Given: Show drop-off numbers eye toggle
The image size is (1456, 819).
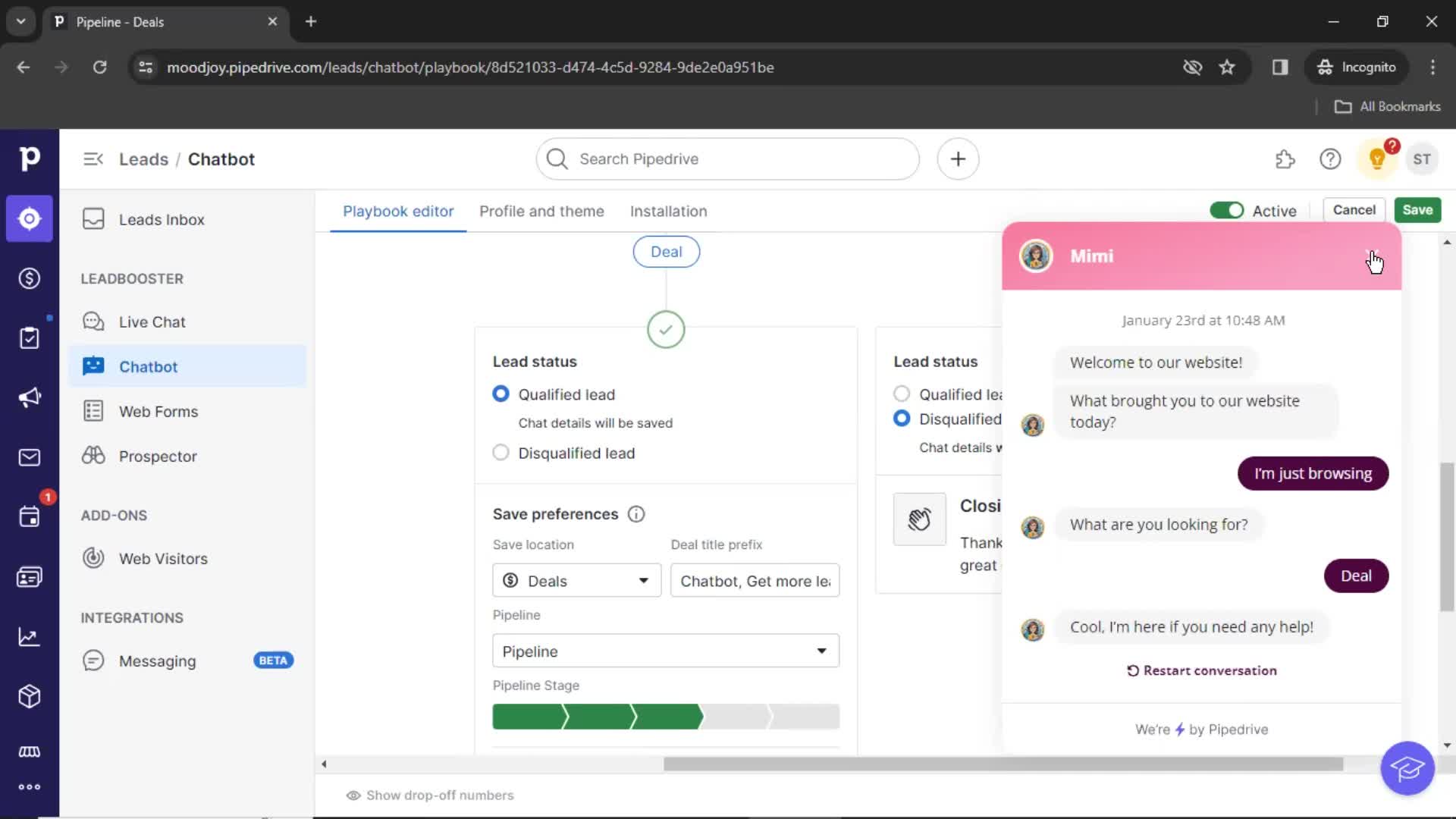Looking at the screenshot, I should 430,795.
